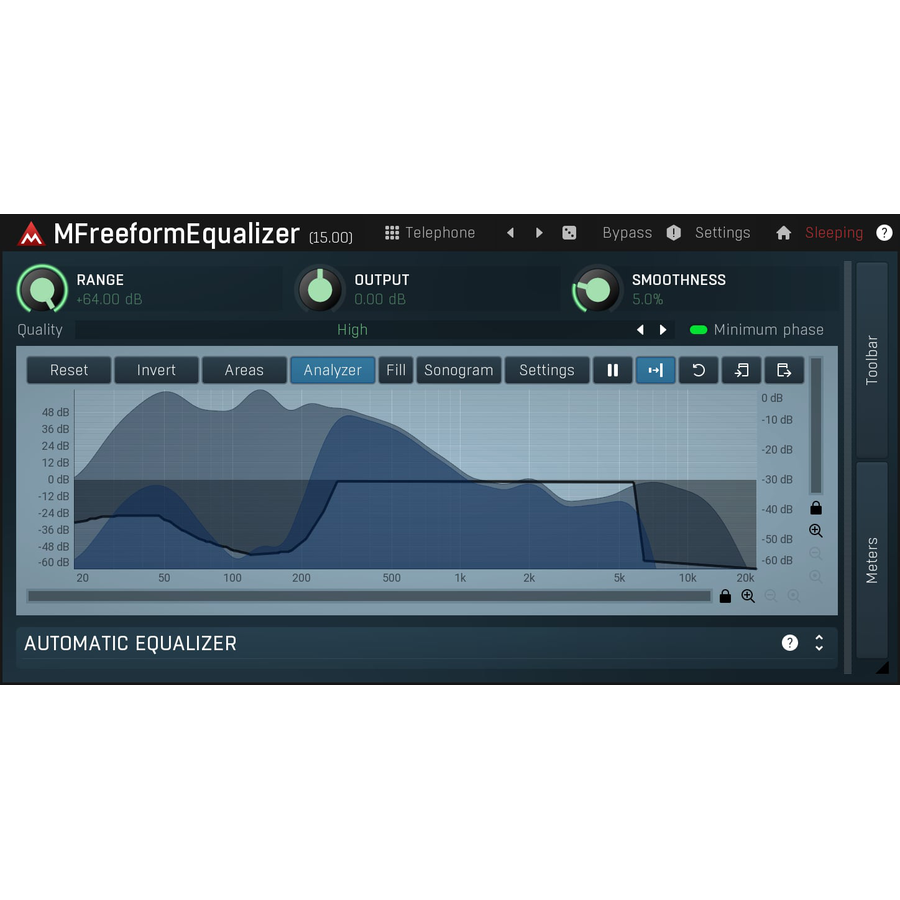
Task: Click the Smoothness knob
Action: [x=597, y=289]
